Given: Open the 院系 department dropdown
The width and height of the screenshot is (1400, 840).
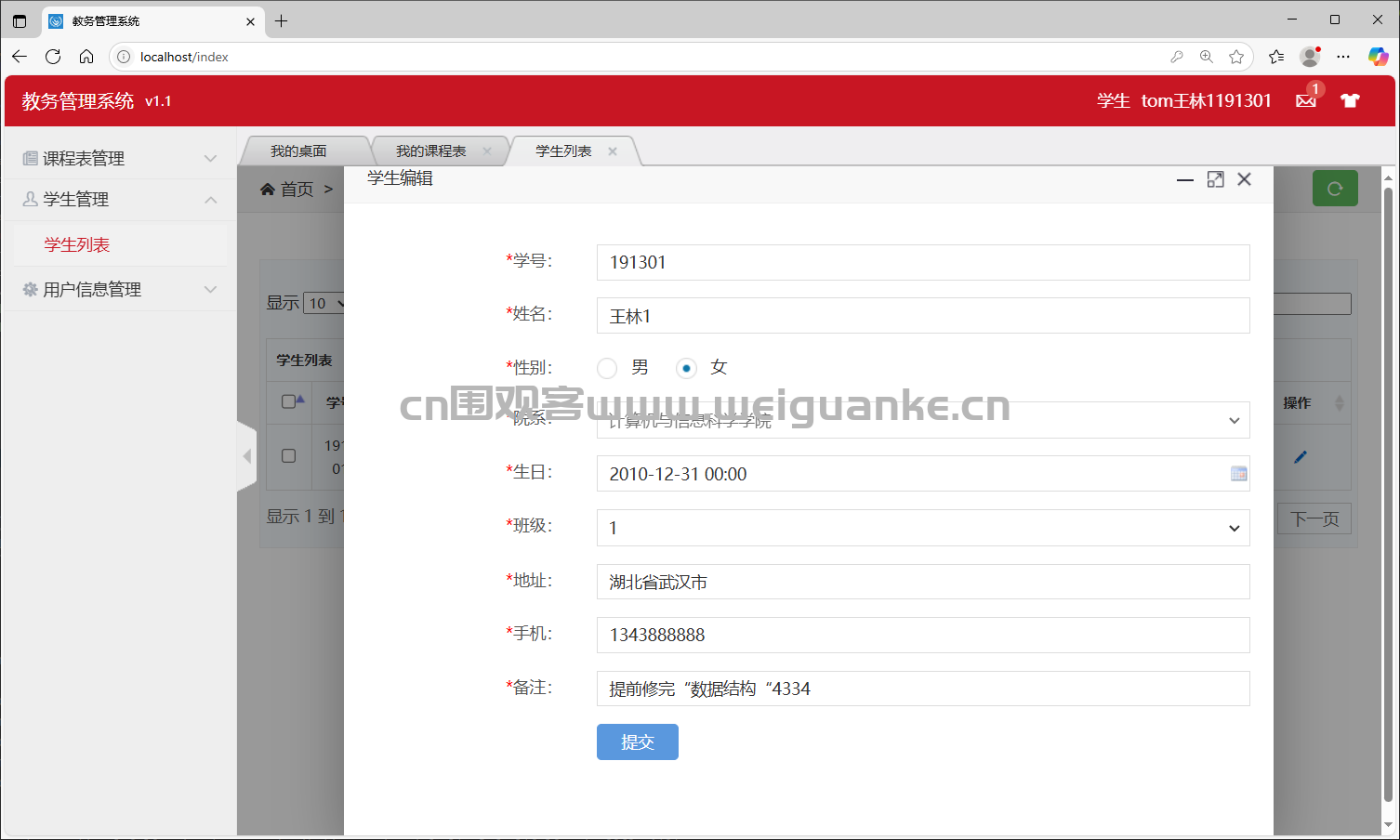Looking at the screenshot, I should (923, 420).
